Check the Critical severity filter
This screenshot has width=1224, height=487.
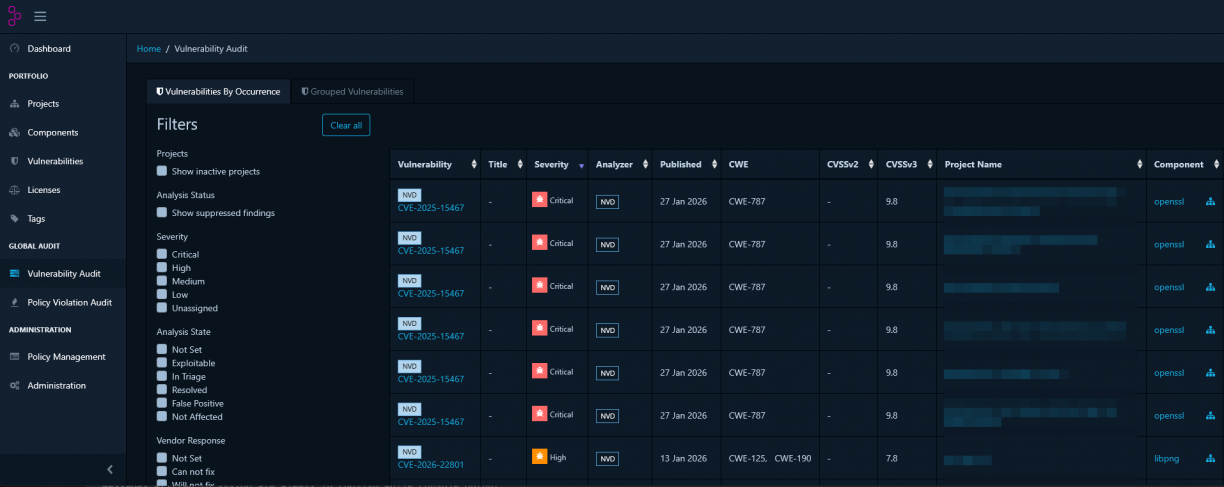(x=162, y=255)
